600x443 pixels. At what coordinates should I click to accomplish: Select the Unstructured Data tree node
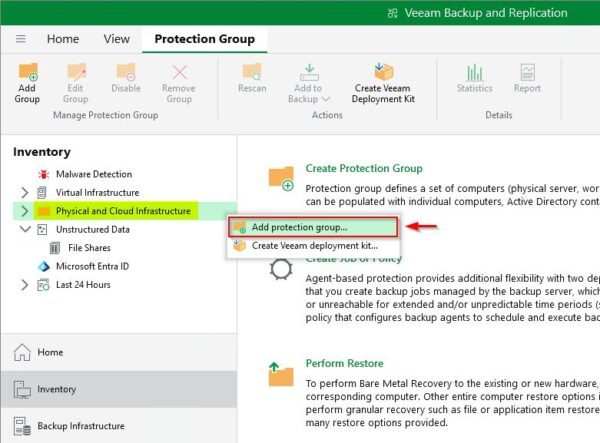[x=93, y=229]
